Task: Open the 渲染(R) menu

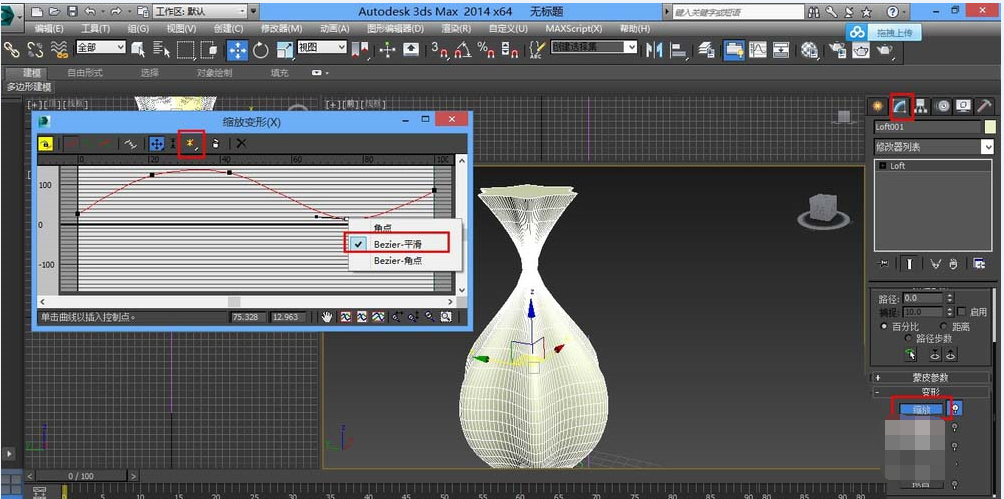Action: [x=456, y=29]
